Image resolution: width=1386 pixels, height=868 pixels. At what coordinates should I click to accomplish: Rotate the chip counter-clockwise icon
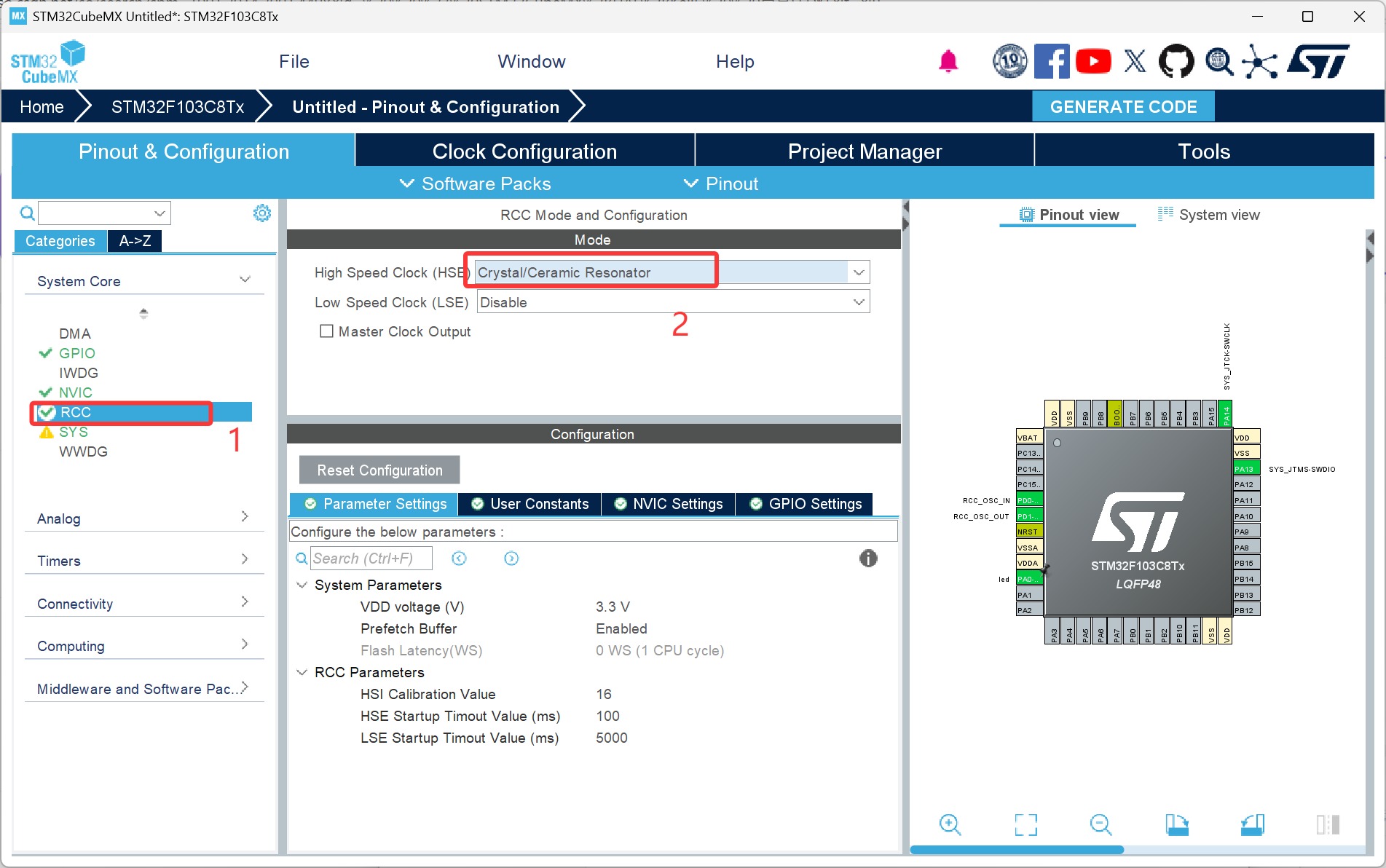tap(1253, 824)
